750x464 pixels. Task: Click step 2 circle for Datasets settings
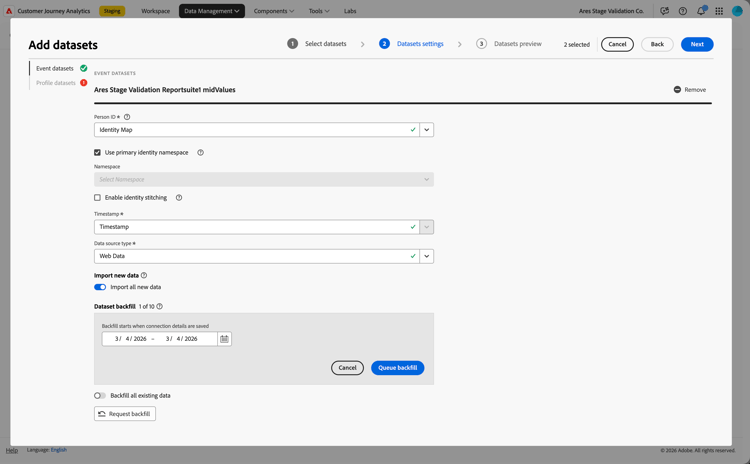click(384, 44)
